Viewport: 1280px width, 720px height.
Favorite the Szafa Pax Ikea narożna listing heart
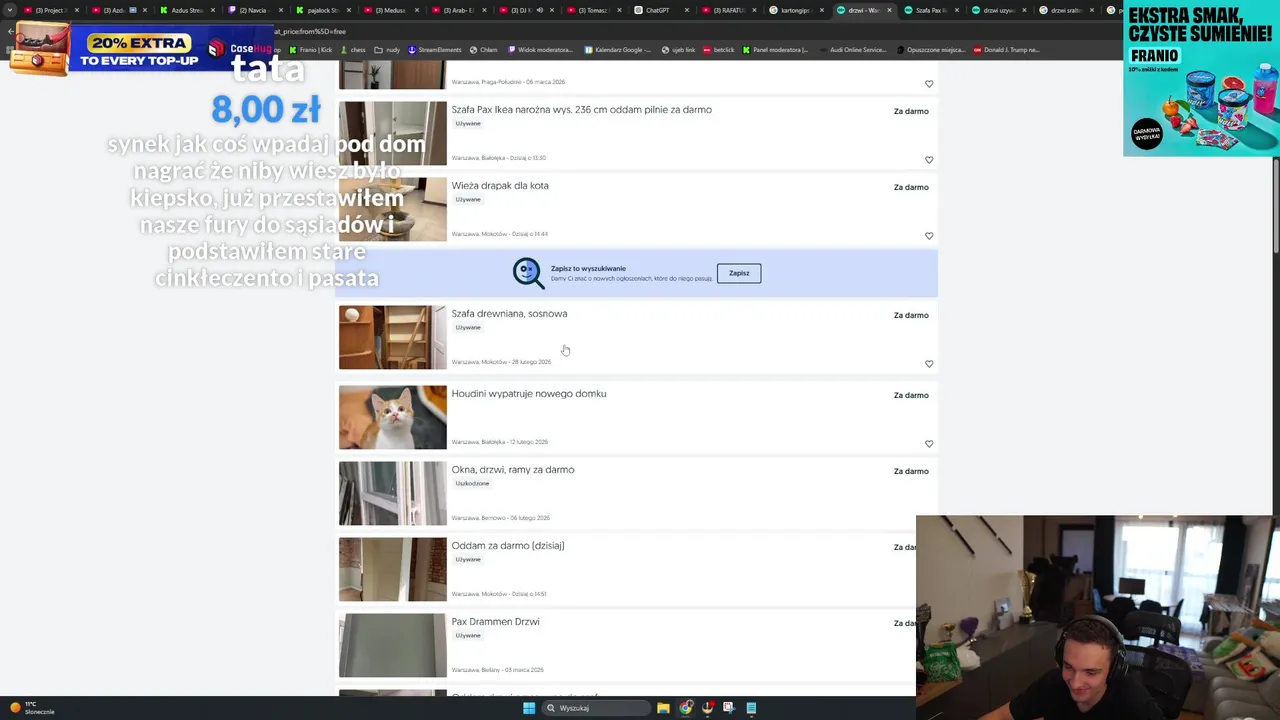pyautogui.click(x=929, y=160)
